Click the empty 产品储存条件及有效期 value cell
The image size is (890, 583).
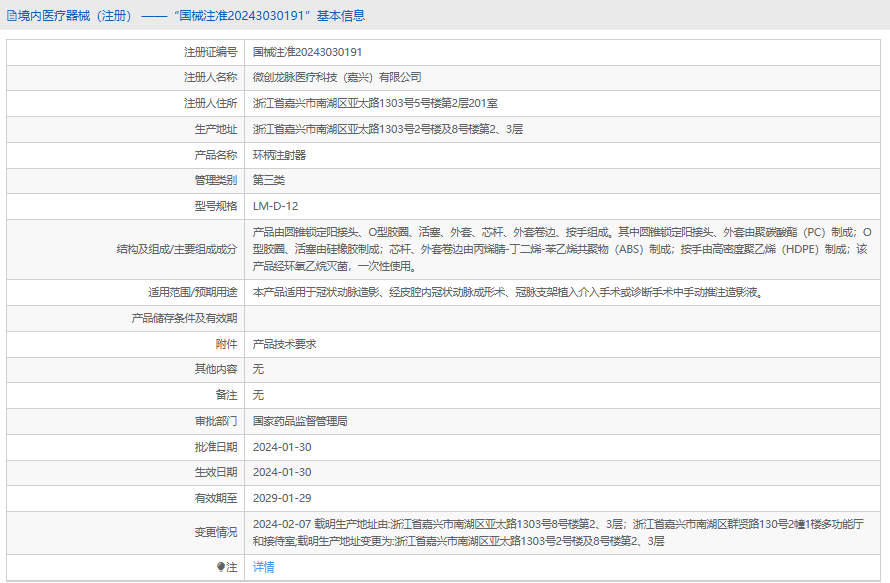point(560,318)
